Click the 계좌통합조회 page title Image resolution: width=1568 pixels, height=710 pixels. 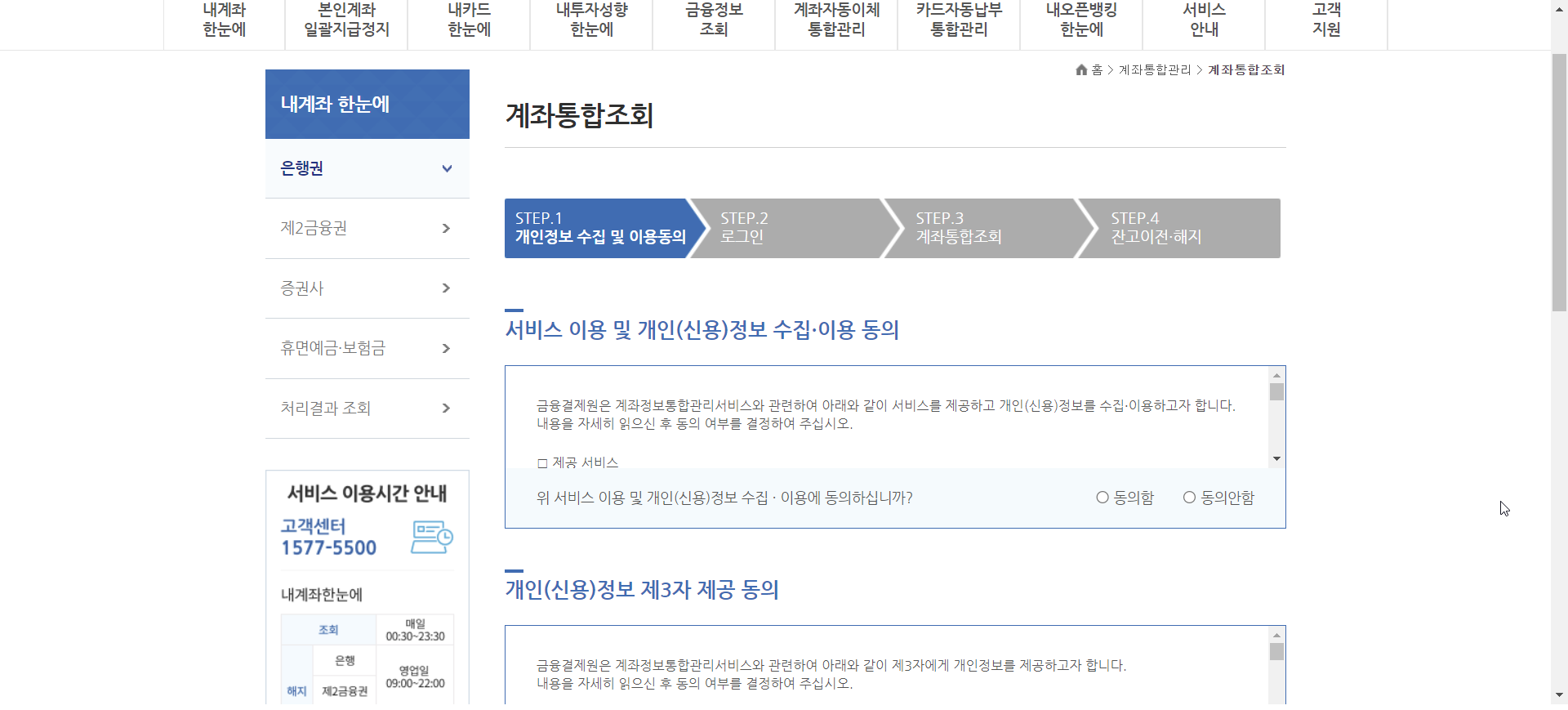[579, 115]
